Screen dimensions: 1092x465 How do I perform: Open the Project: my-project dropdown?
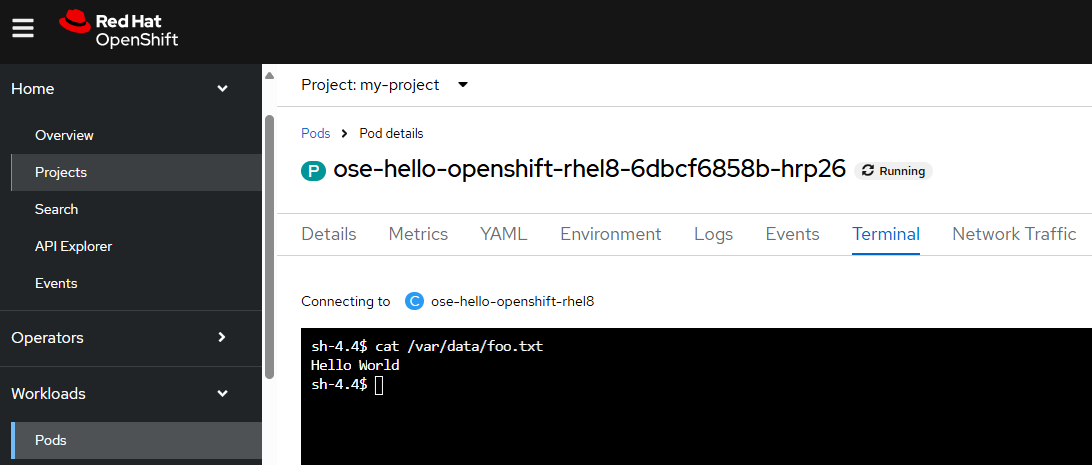[384, 85]
